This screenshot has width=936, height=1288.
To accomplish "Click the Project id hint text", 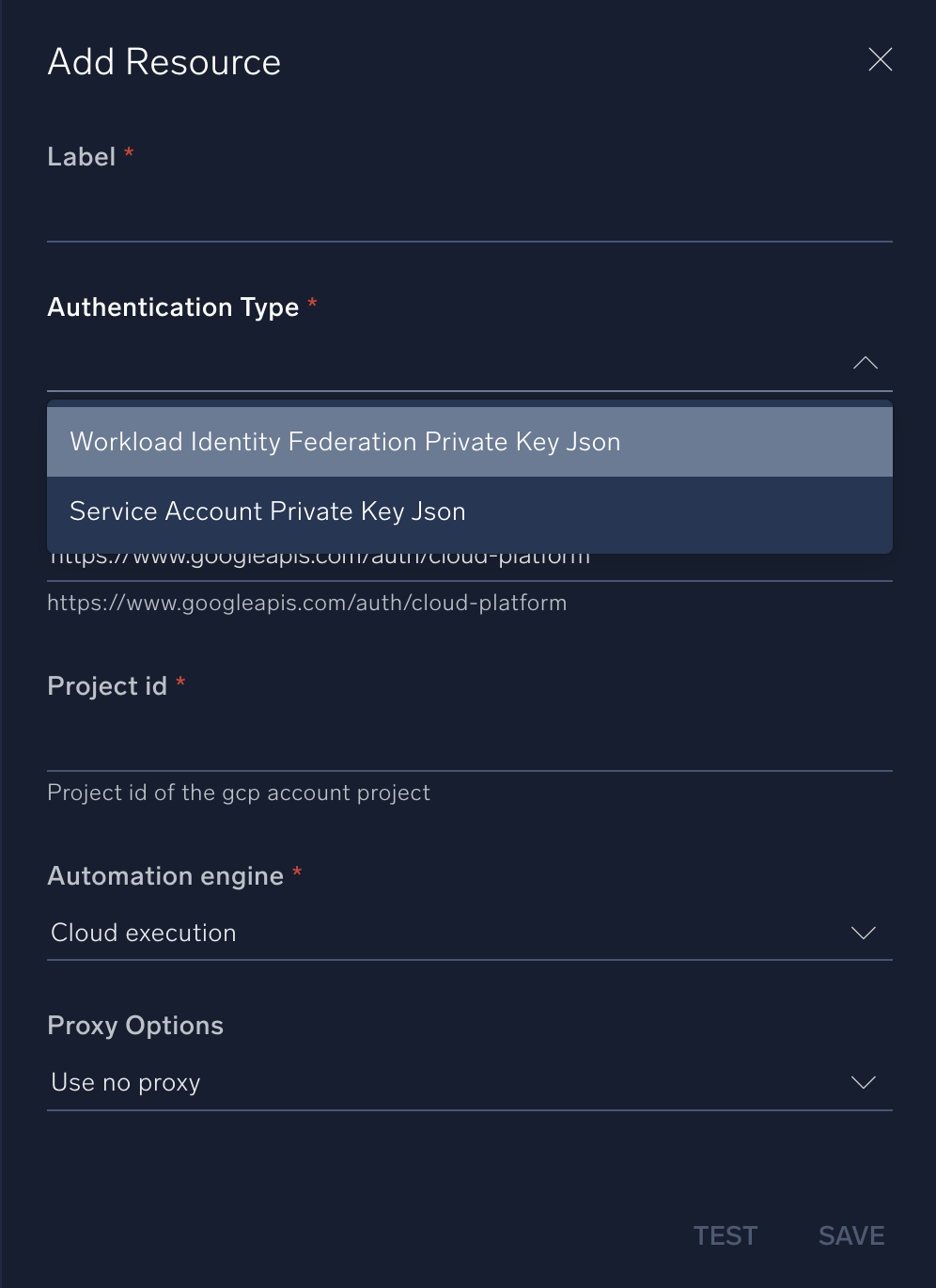I will click(239, 793).
